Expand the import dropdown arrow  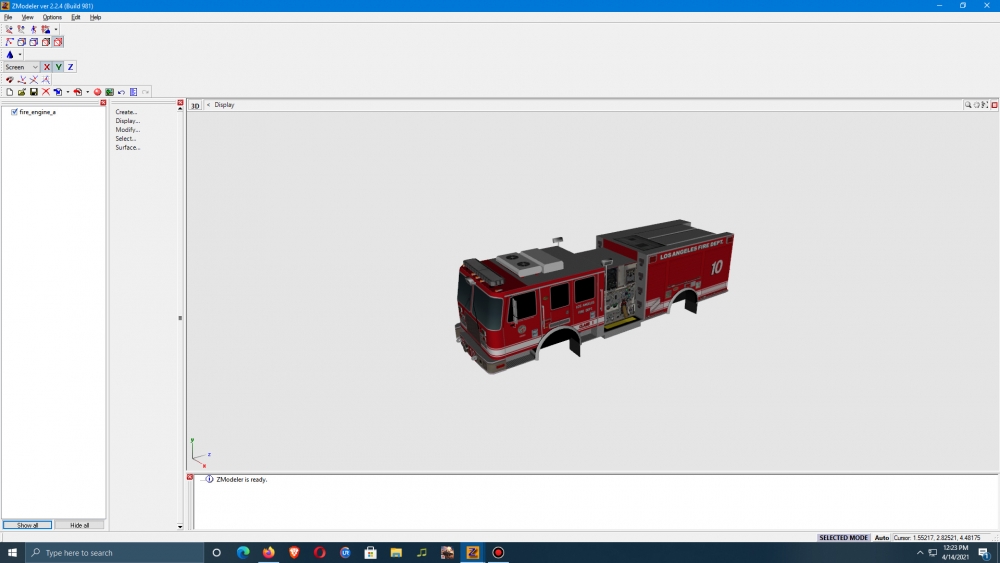click(68, 92)
